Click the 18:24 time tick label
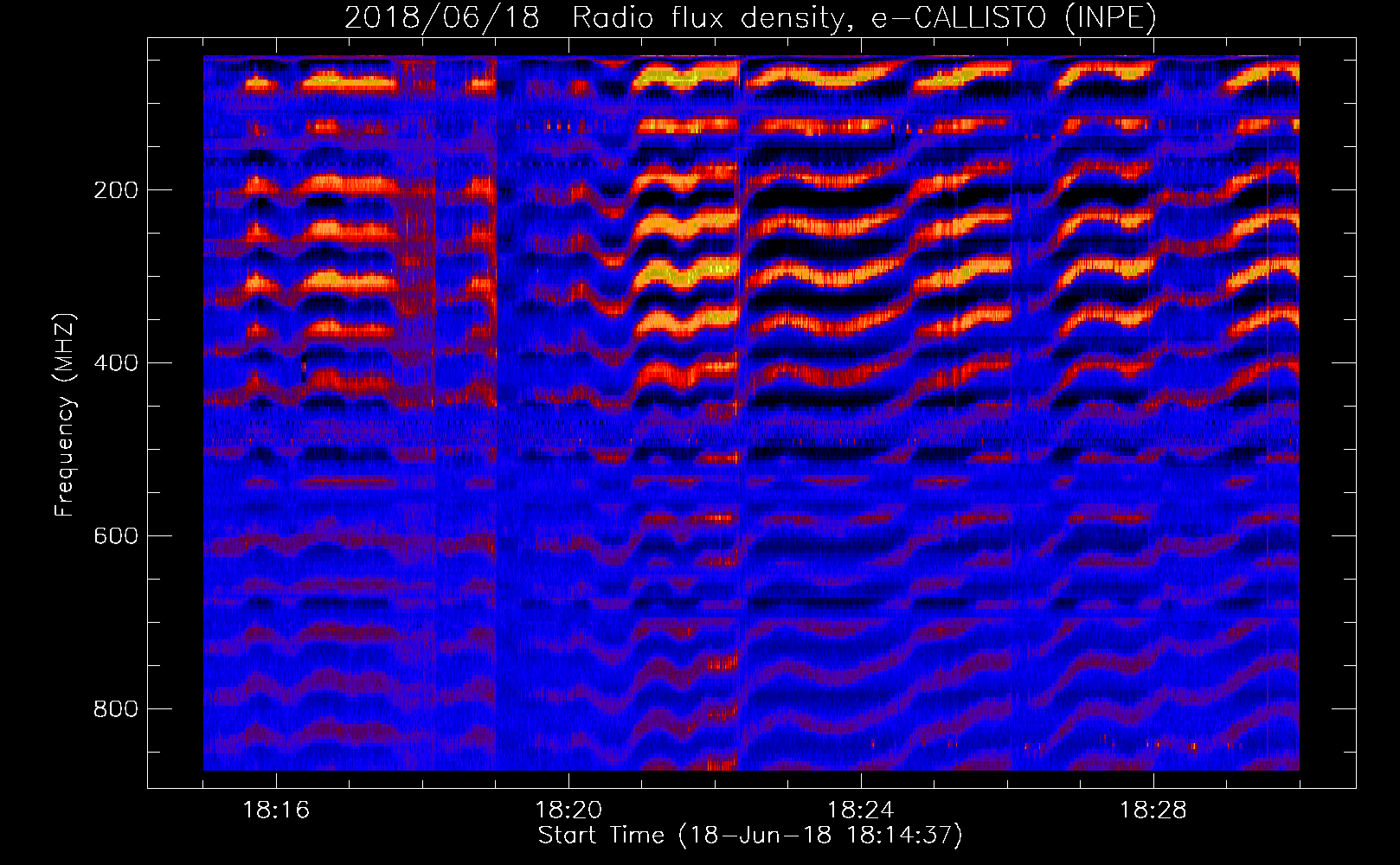Screen dimensions: 1400x865 click(x=861, y=811)
